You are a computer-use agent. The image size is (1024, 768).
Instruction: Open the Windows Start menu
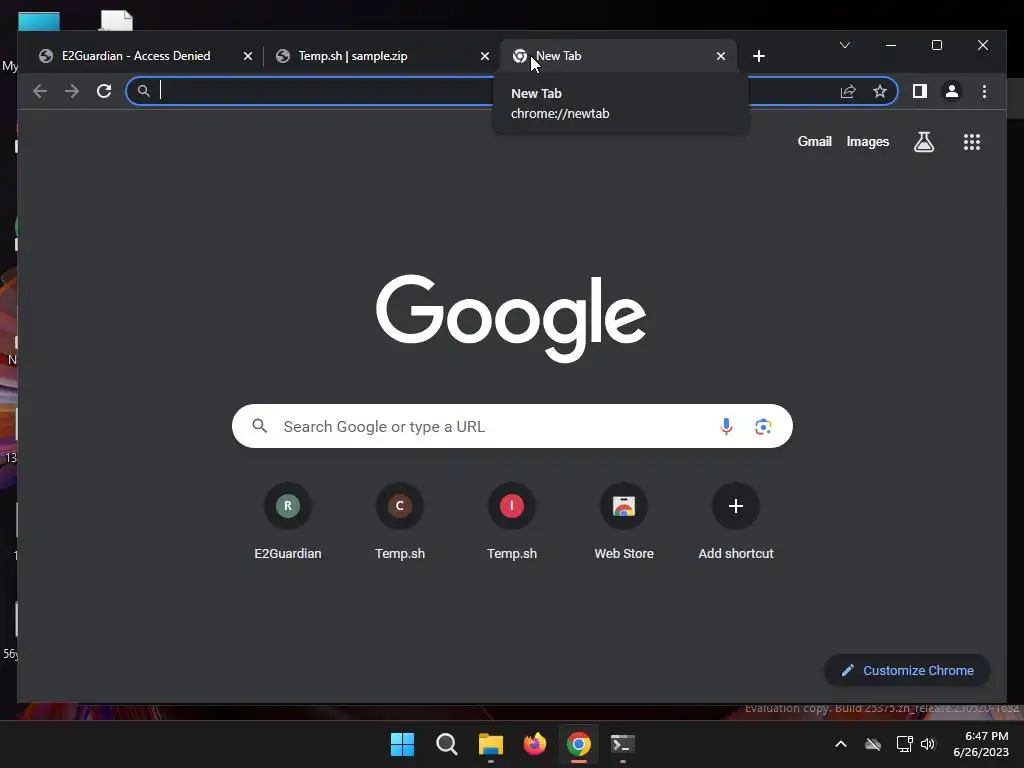tap(402, 744)
